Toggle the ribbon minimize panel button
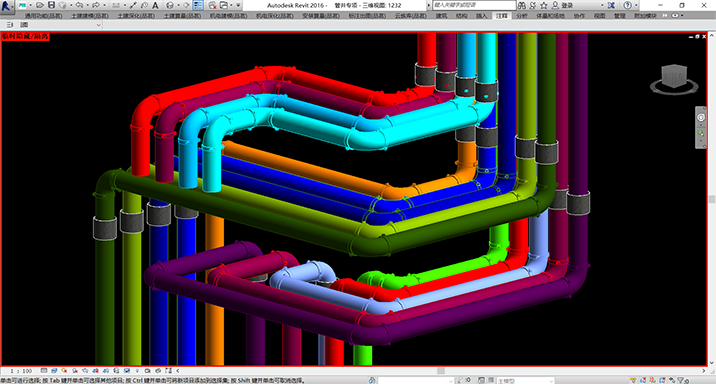Screen dimensions: 716x384 (x=675, y=16)
